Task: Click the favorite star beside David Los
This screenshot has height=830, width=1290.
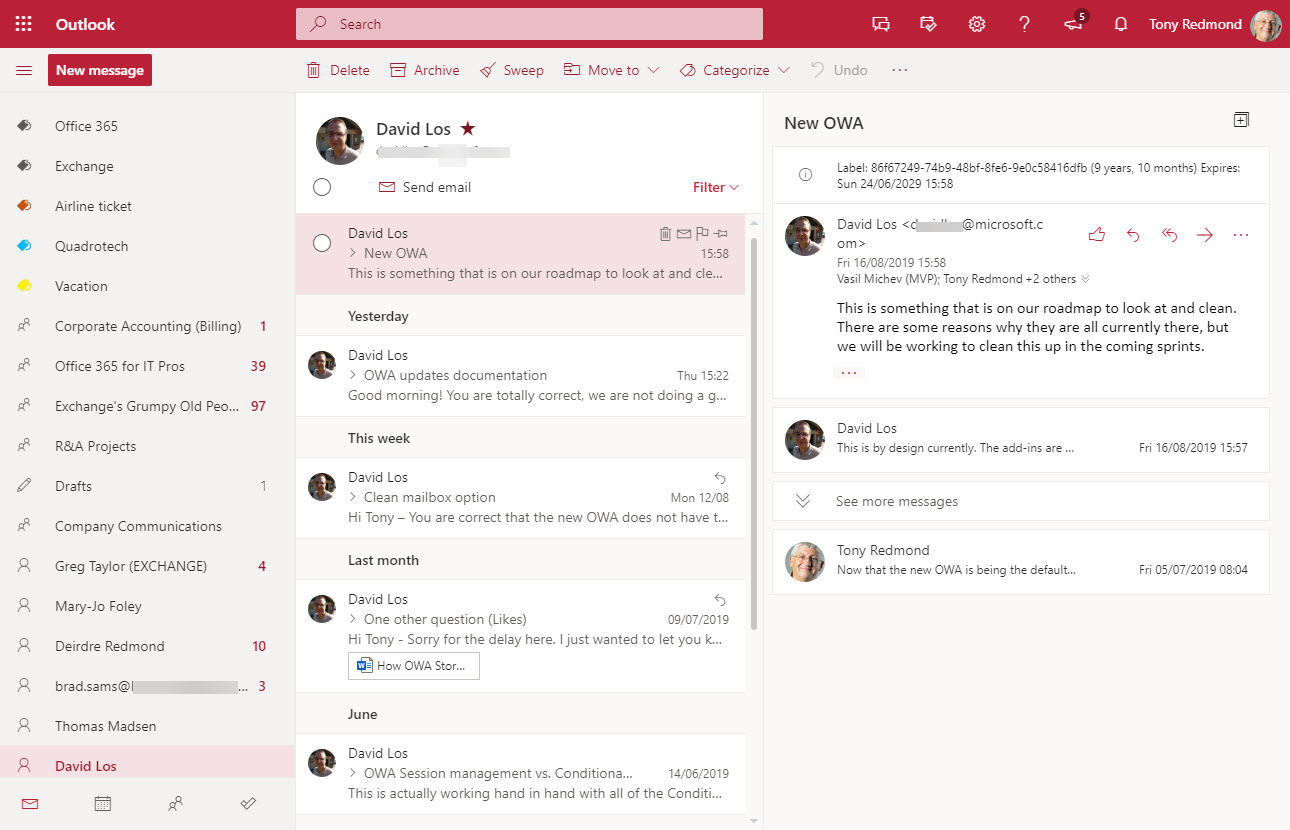Action: (x=468, y=129)
